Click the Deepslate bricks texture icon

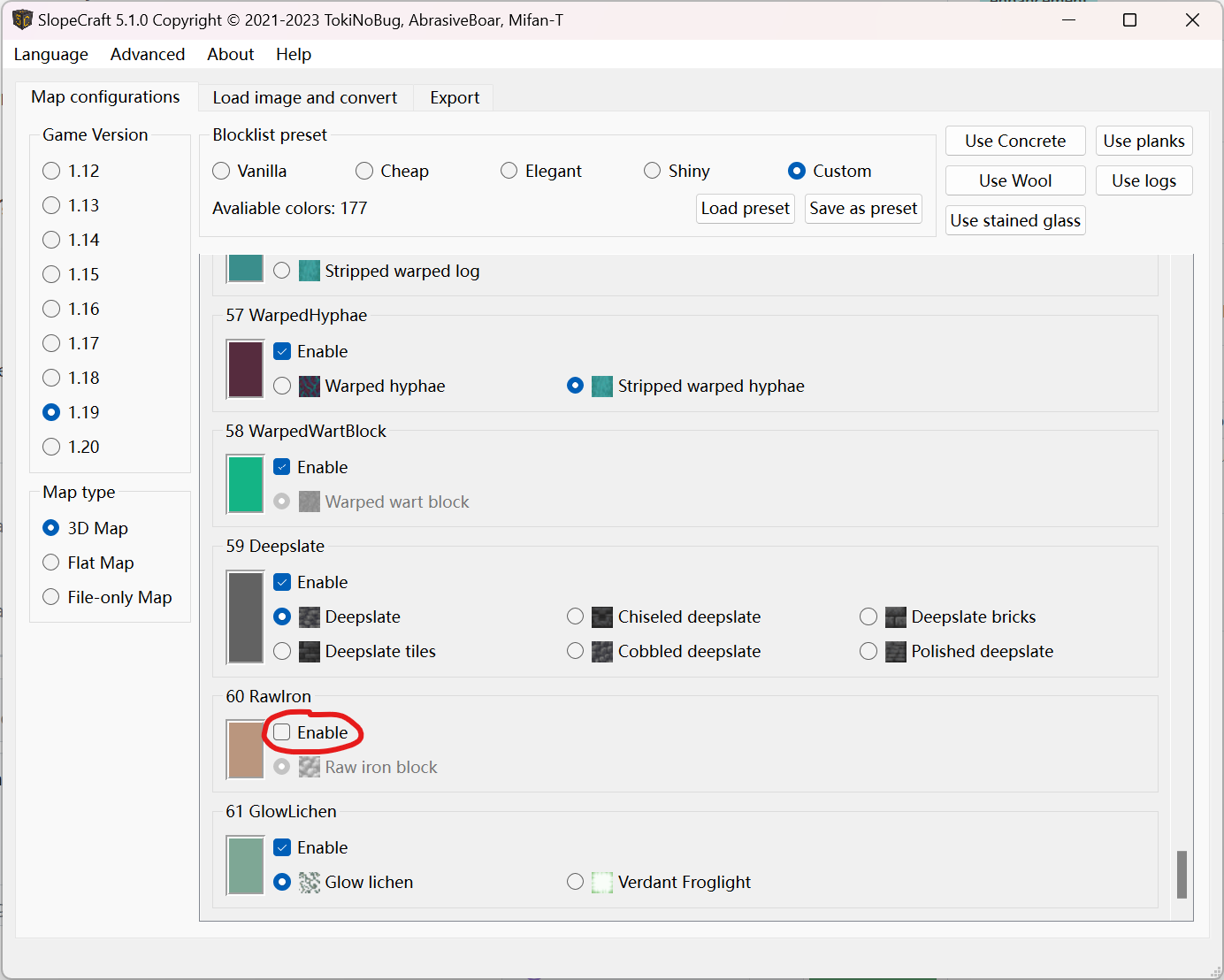pyautogui.click(x=895, y=616)
